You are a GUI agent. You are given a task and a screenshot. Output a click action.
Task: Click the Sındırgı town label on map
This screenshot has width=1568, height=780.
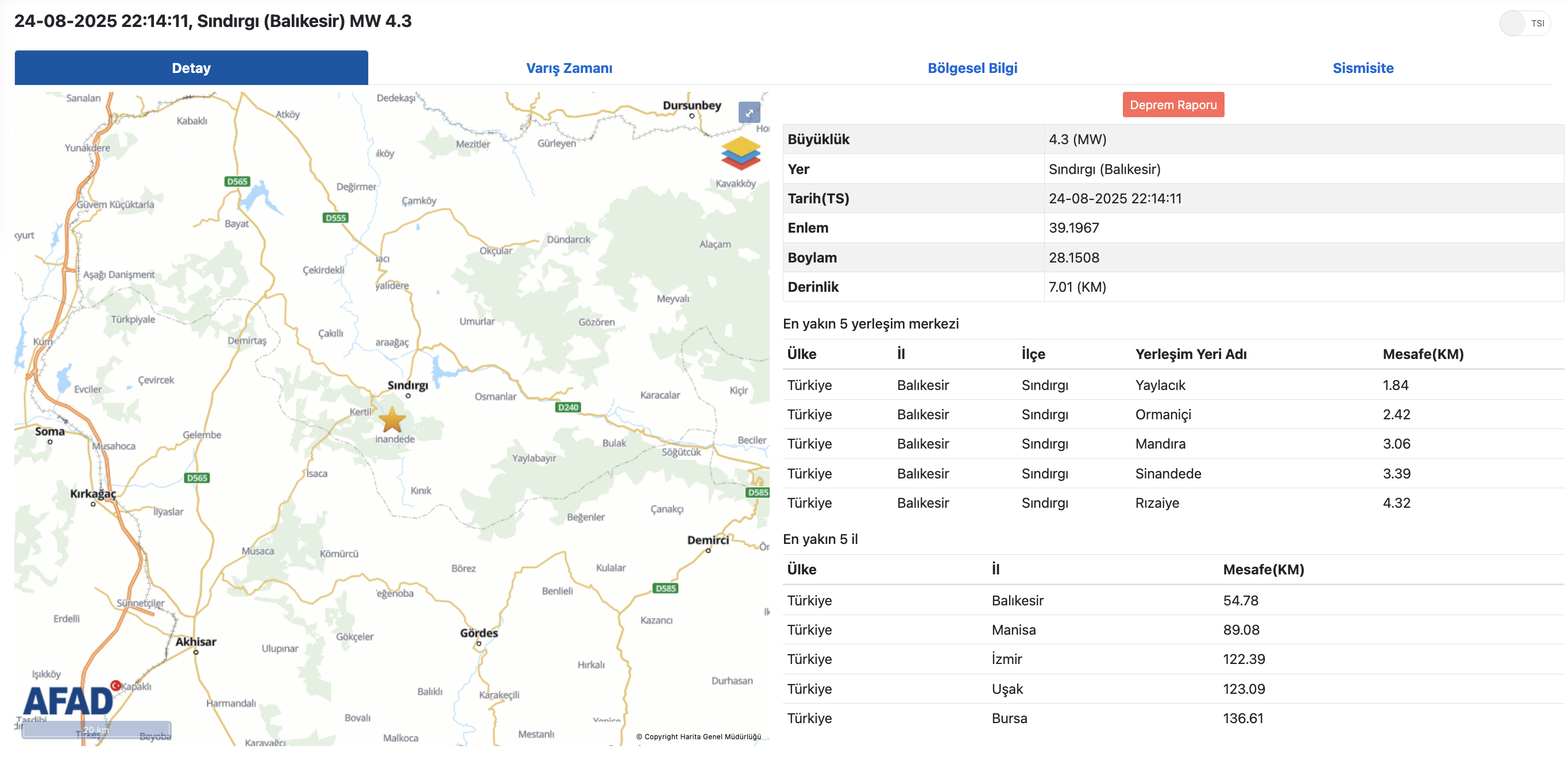[408, 385]
